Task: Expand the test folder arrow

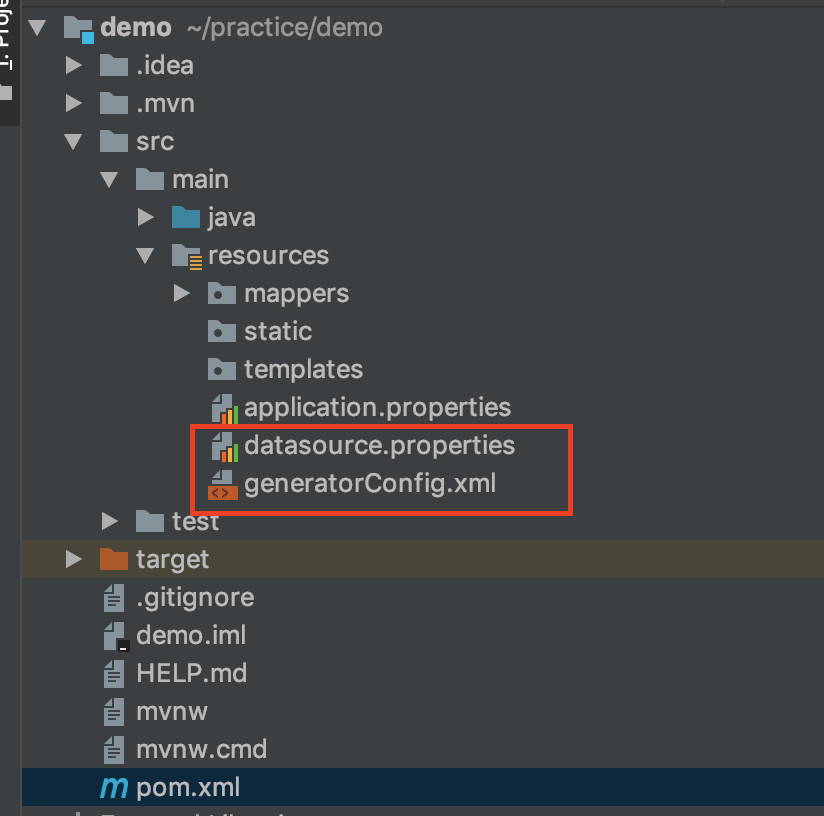Action: (x=109, y=521)
